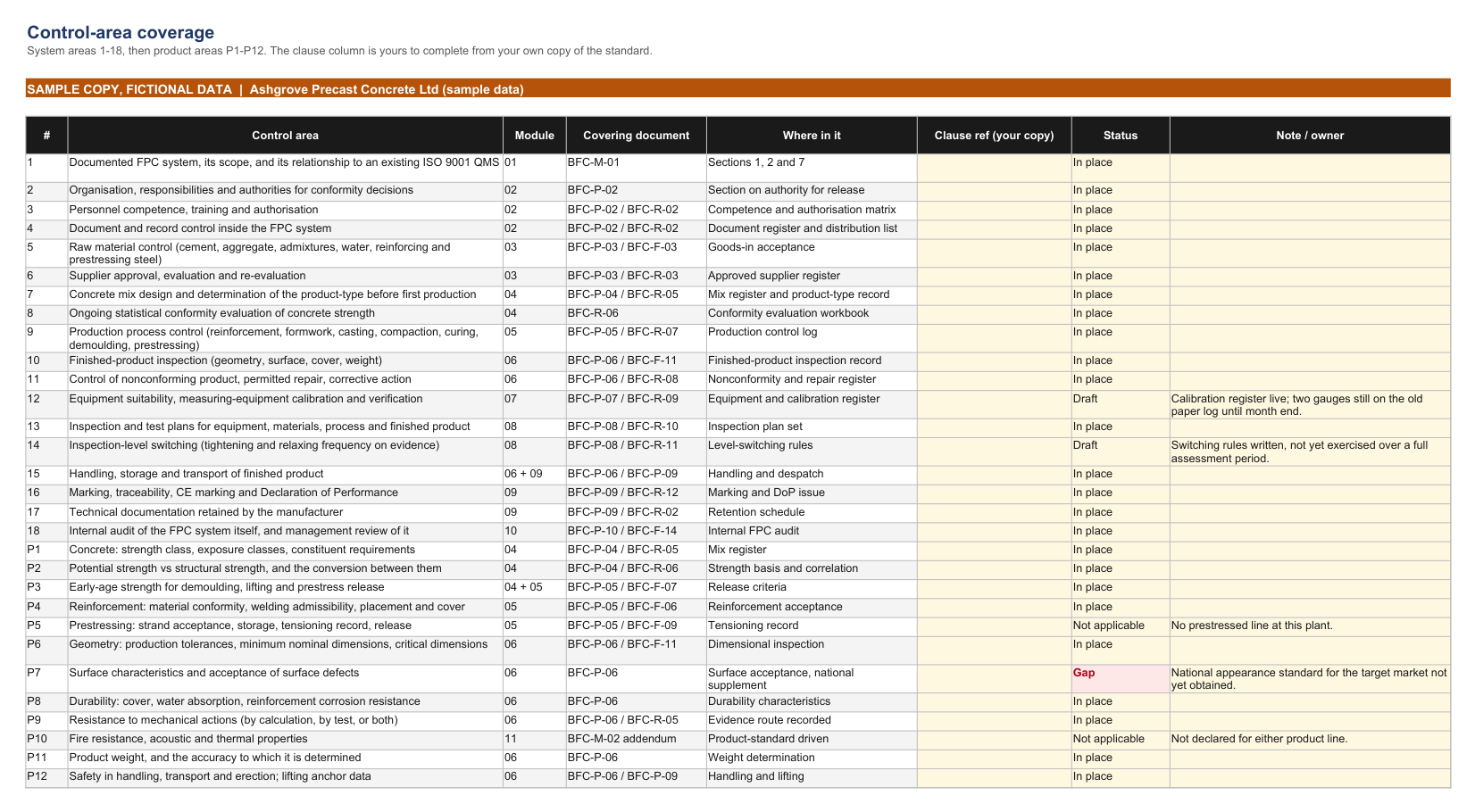Select the "Clause ref (your copy)" header
Viewport: 1475px width, 812px height.
pyautogui.click(x=994, y=136)
